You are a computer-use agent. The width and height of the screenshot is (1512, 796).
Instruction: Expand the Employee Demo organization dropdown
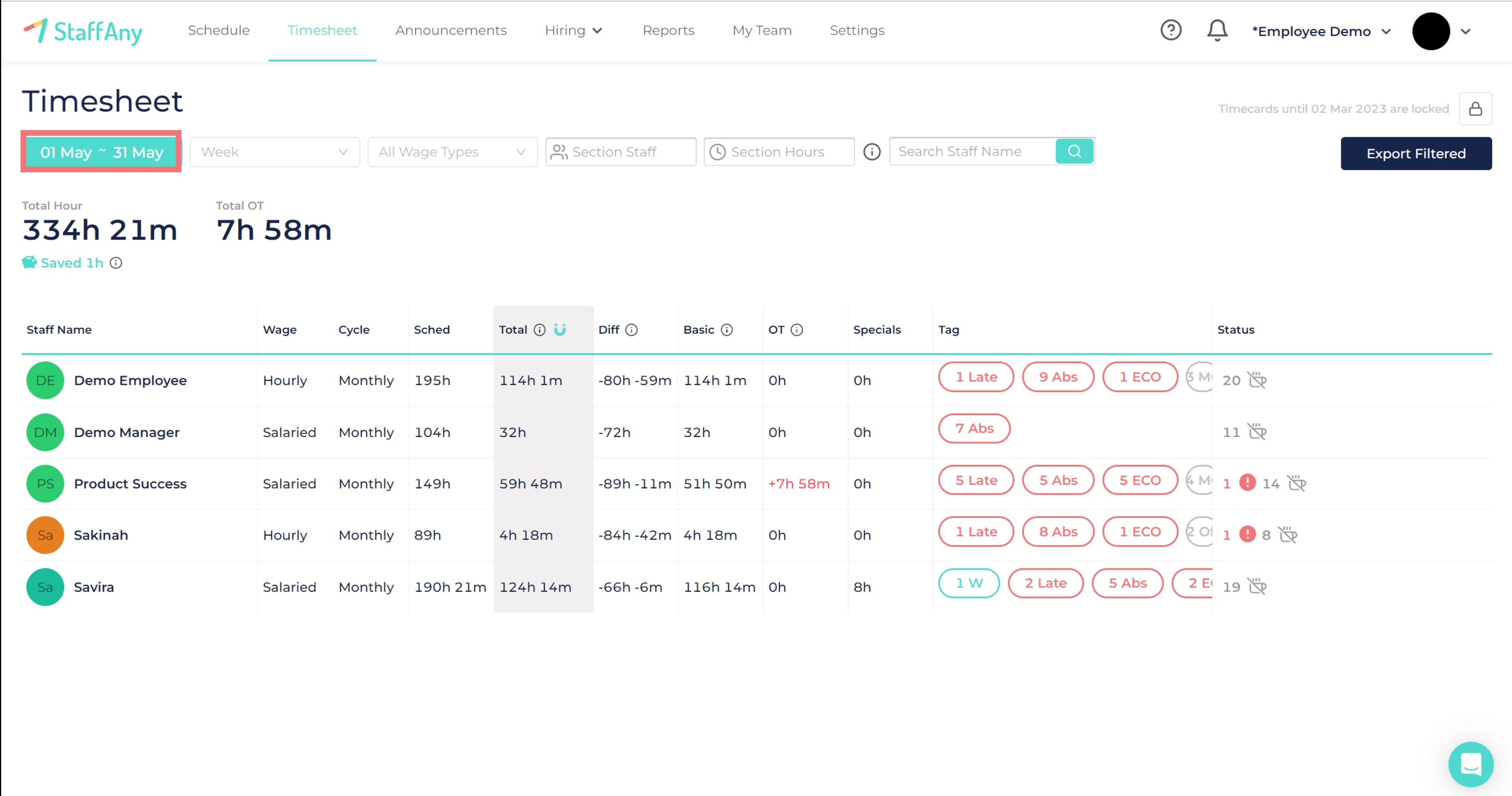click(1321, 31)
